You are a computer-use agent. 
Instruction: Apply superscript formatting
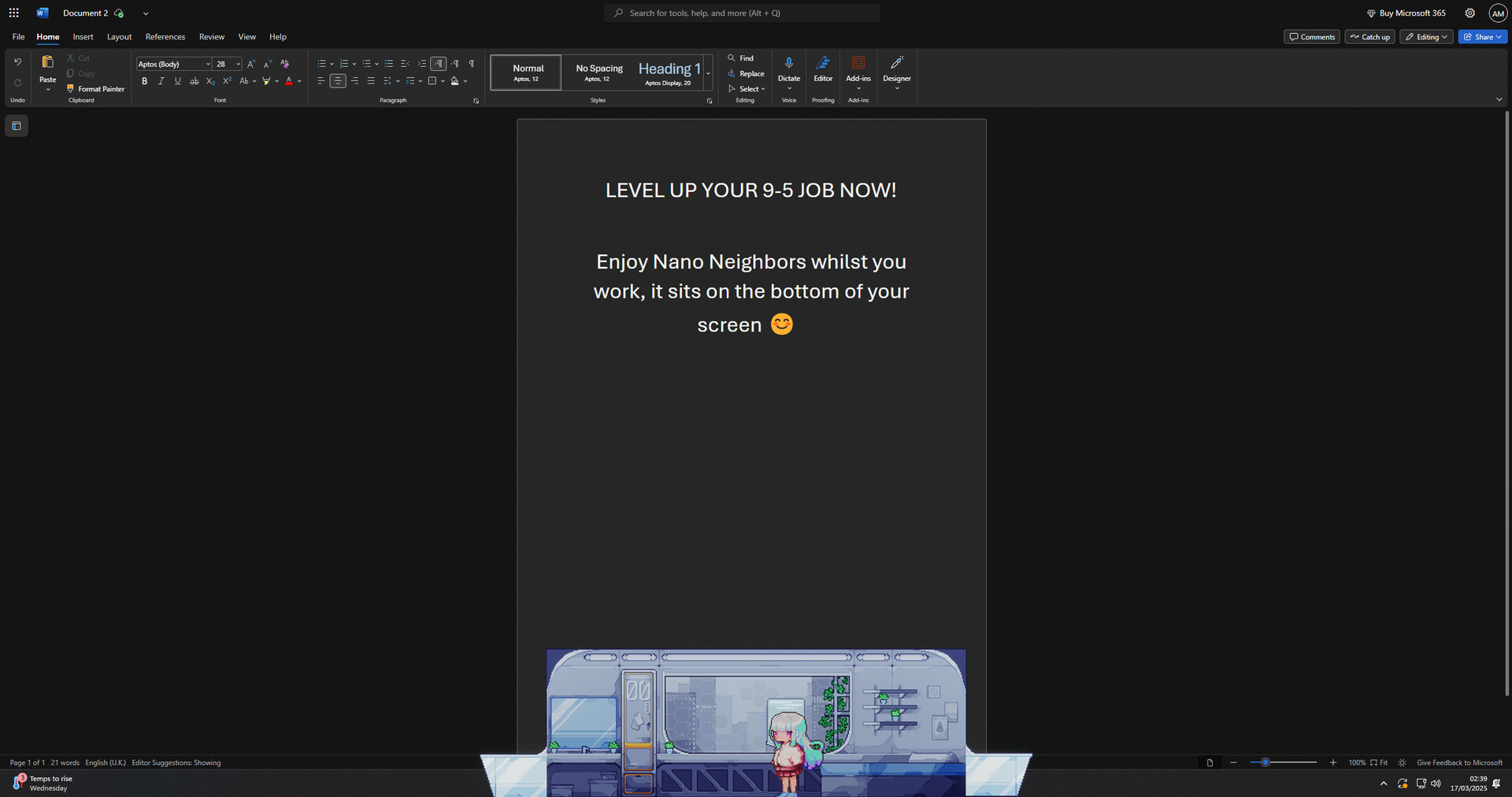(x=227, y=81)
